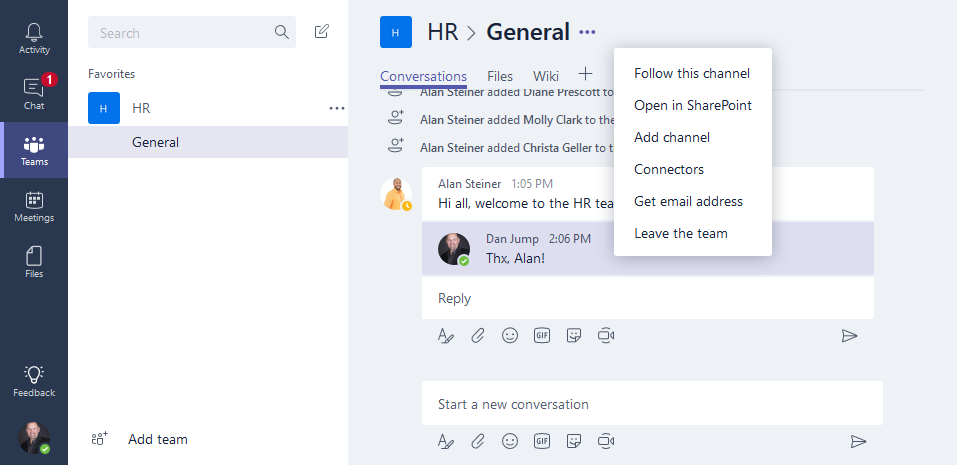
Task: Open General channel ellipsis menu
Action: coord(587,32)
